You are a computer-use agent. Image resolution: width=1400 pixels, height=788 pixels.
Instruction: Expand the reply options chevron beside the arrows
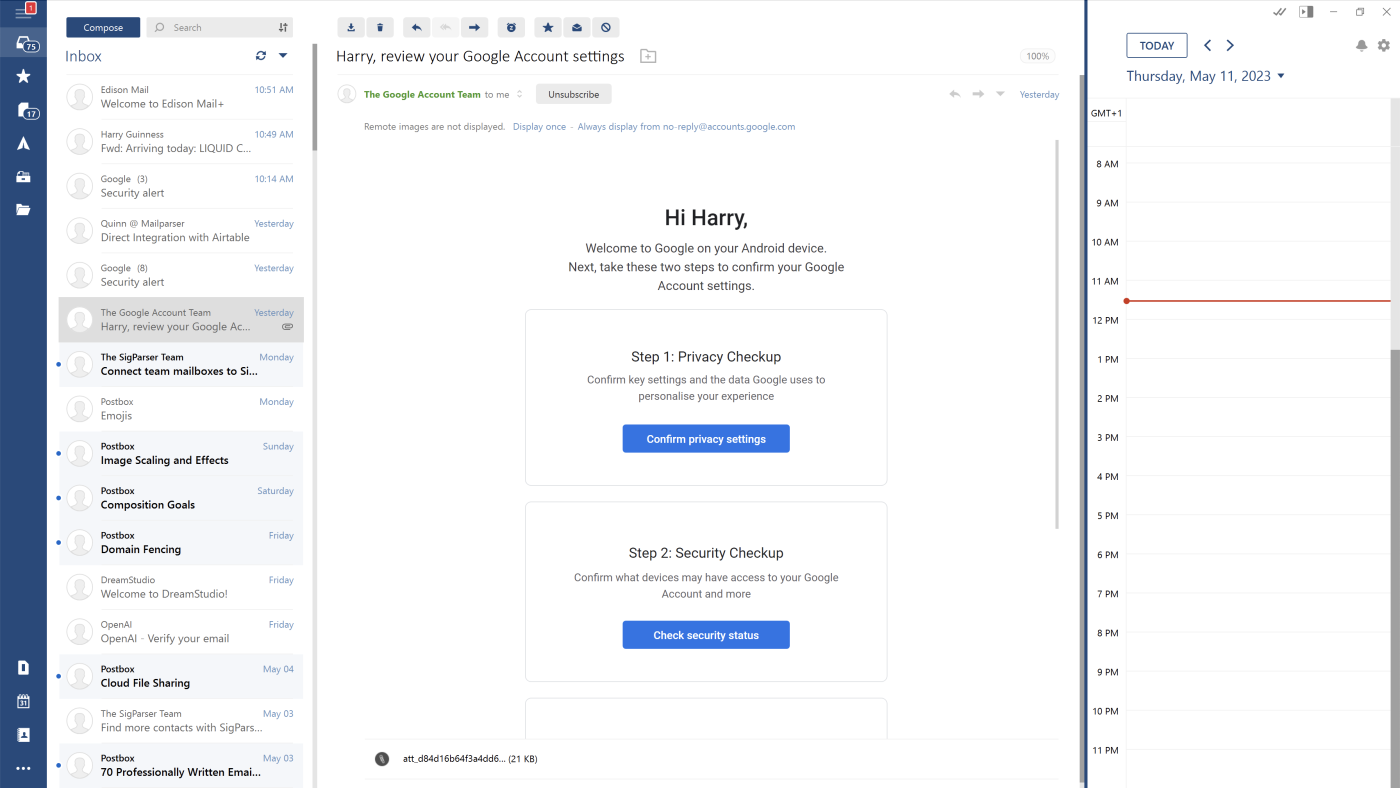point(999,93)
